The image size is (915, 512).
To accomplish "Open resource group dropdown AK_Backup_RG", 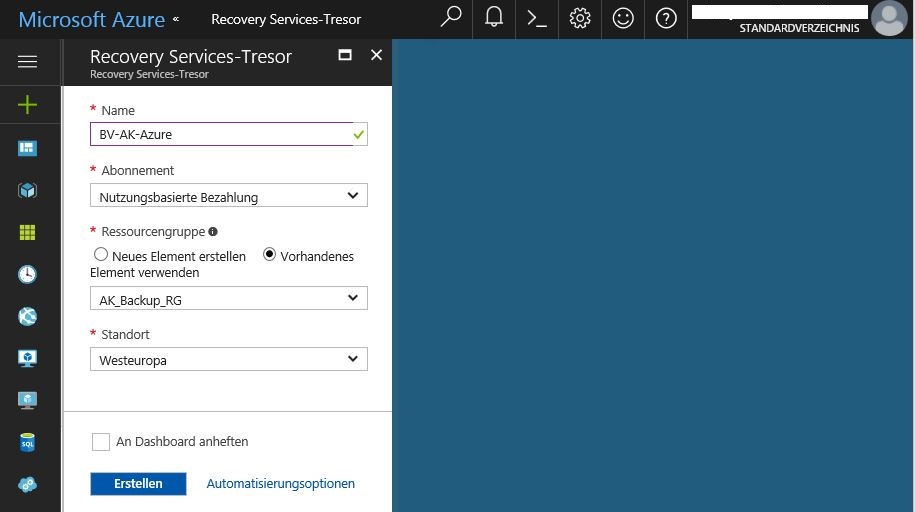I will click(229, 298).
